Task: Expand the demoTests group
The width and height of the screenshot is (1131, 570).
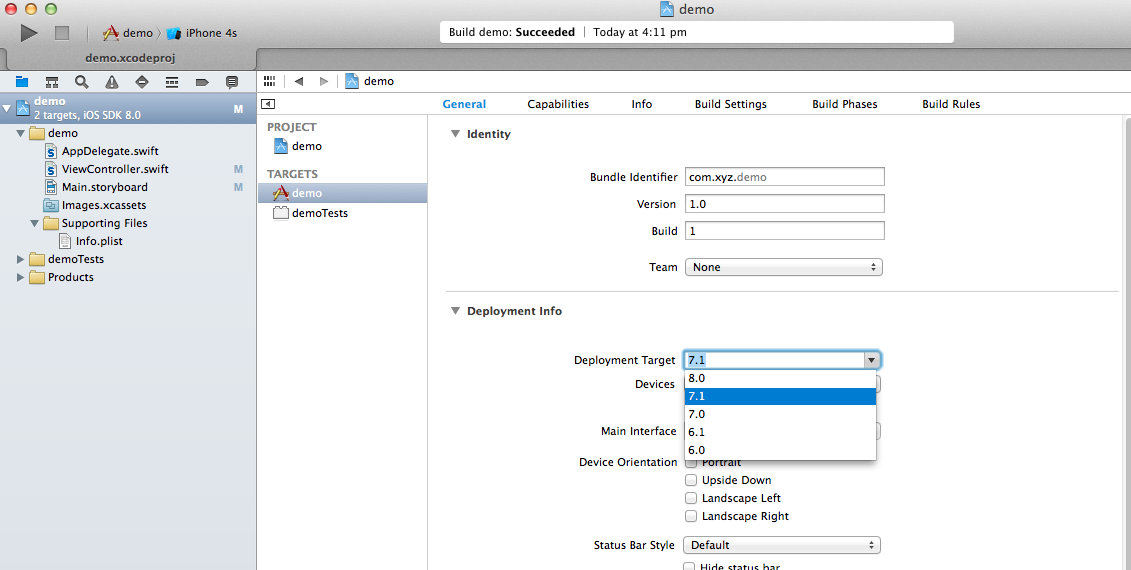Action: click(x=20, y=259)
